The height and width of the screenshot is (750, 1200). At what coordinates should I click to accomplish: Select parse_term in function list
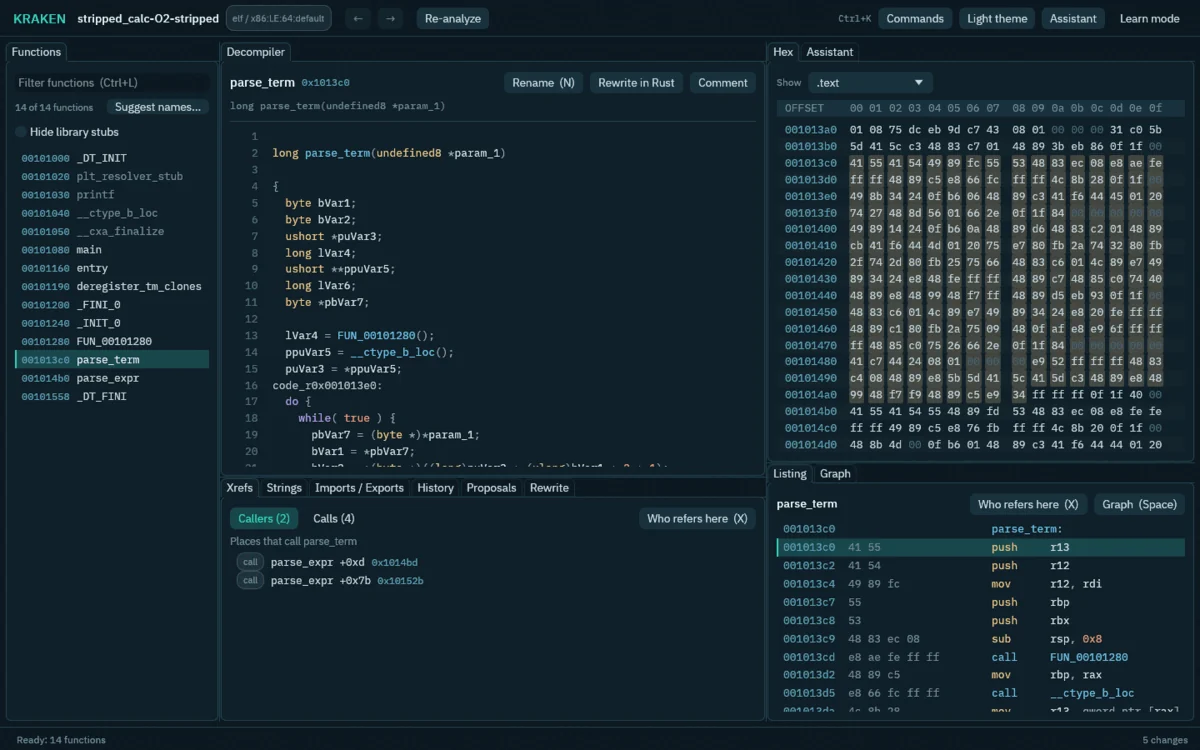point(112,360)
